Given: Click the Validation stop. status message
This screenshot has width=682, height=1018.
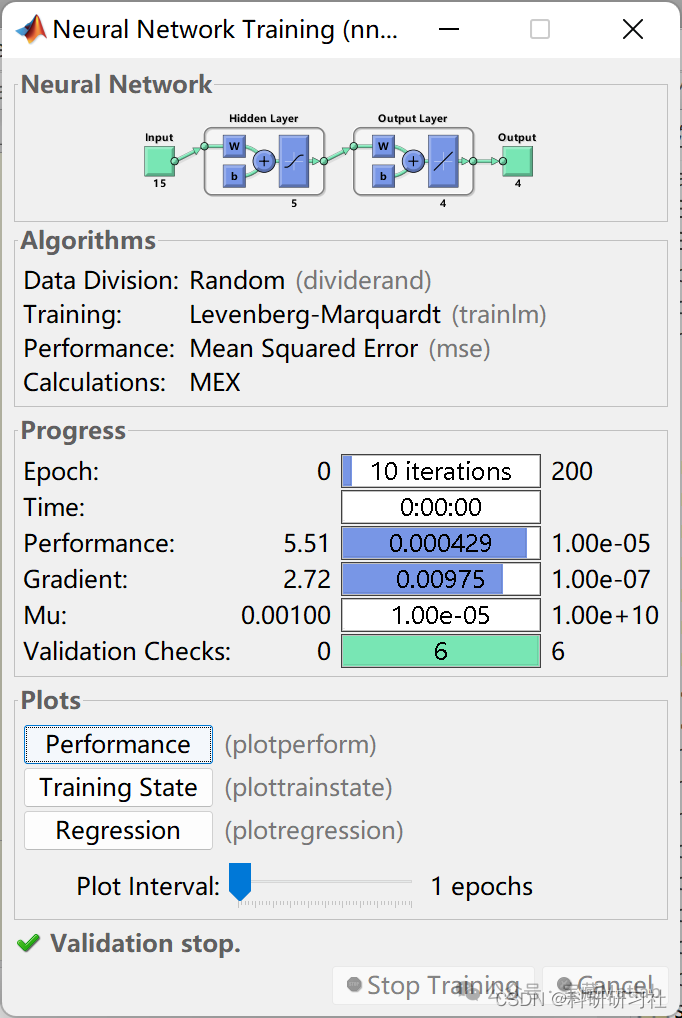Looking at the screenshot, I should 145,943.
